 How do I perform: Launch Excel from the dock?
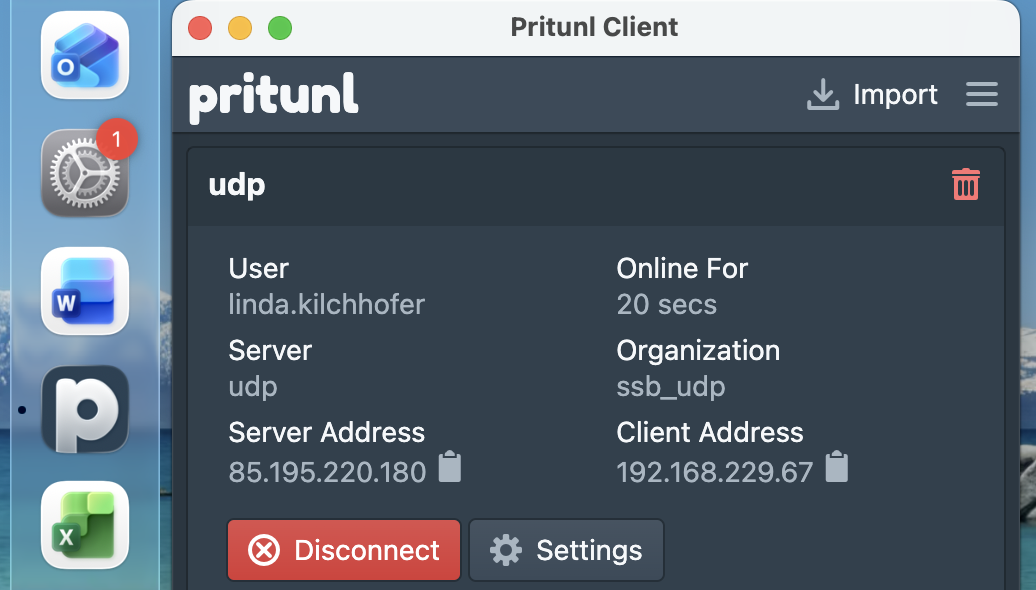(x=85, y=525)
